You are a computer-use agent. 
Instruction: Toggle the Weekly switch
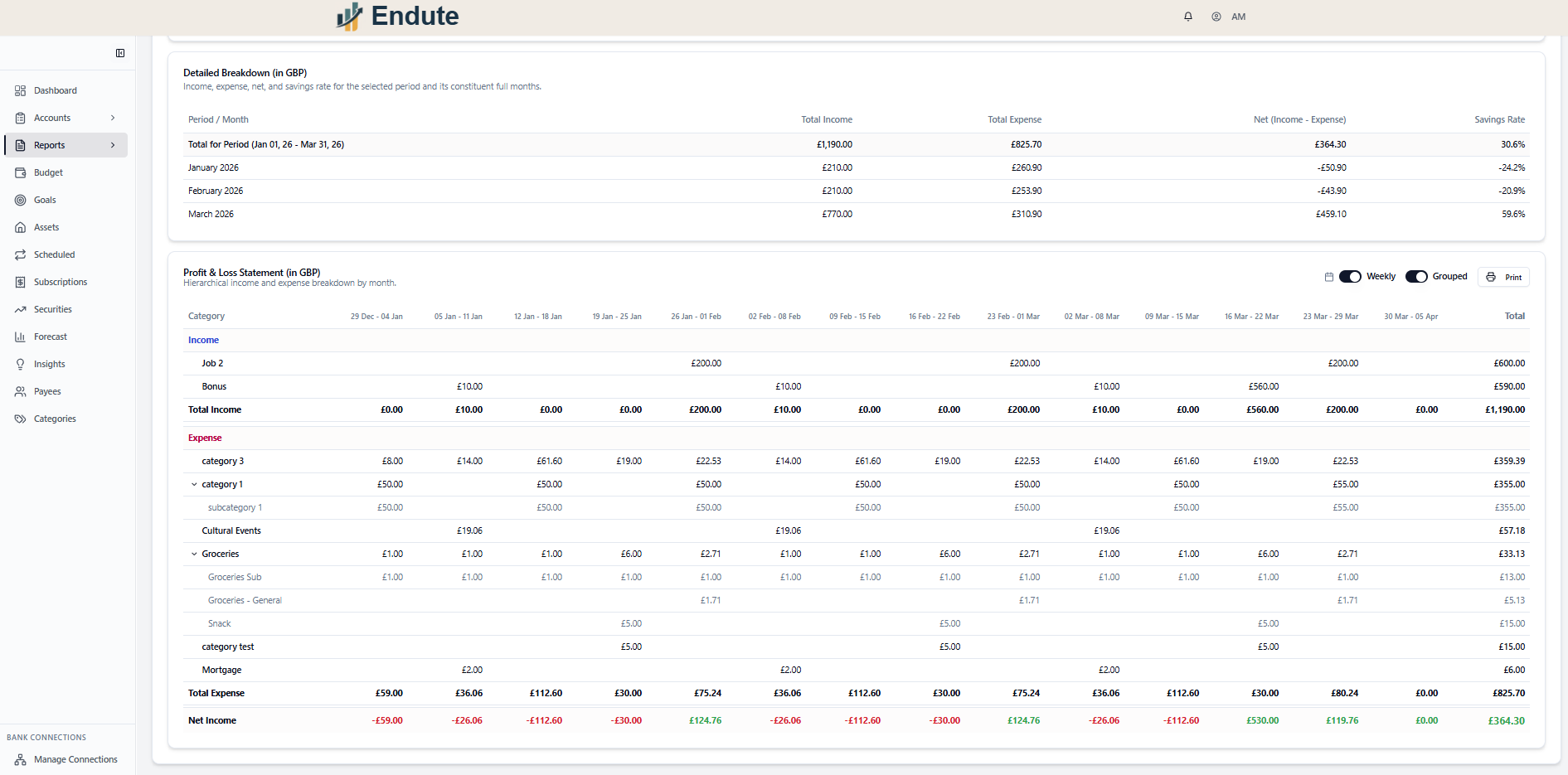click(x=1350, y=277)
